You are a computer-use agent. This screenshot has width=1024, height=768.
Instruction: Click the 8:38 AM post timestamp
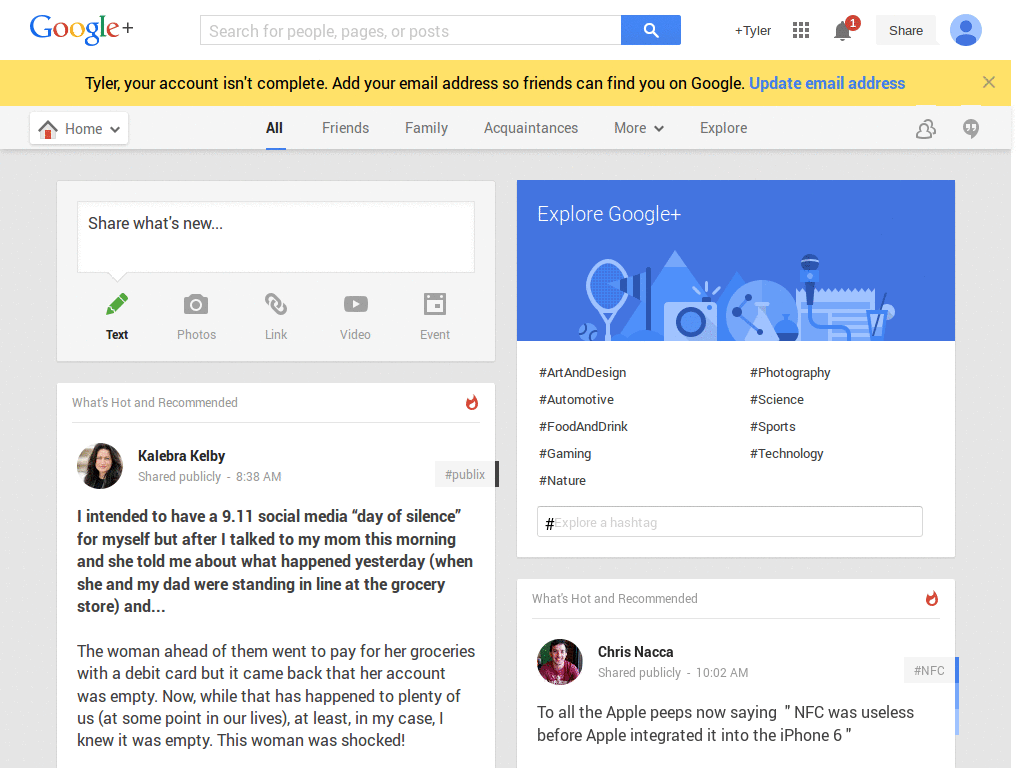[x=259, y=477]
